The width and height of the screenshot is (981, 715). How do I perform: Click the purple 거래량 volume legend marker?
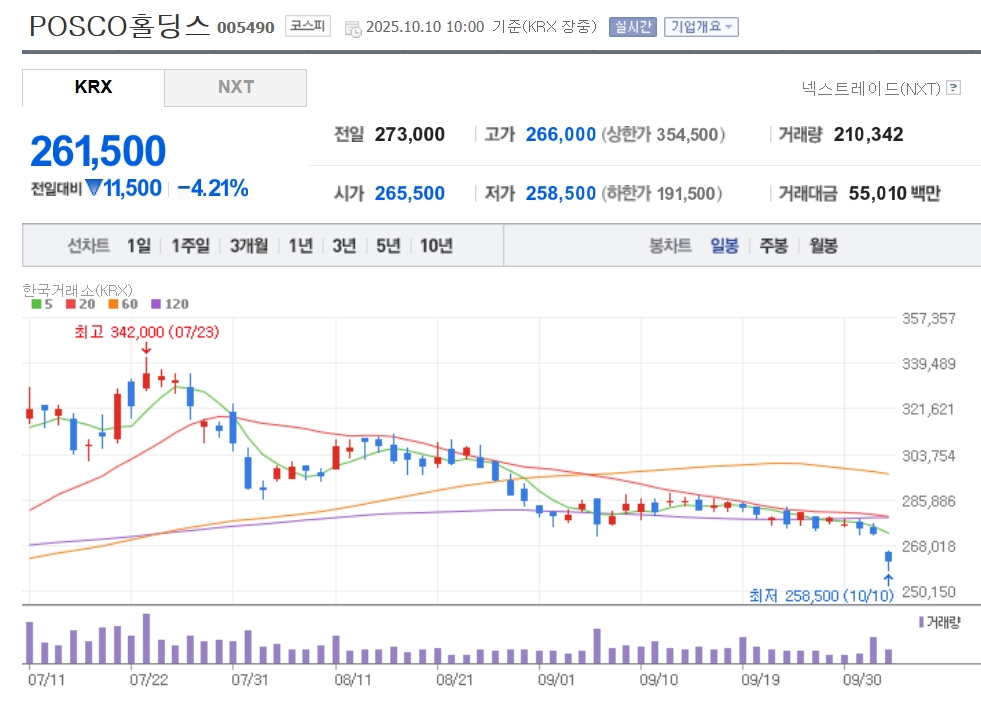[922, 622]
